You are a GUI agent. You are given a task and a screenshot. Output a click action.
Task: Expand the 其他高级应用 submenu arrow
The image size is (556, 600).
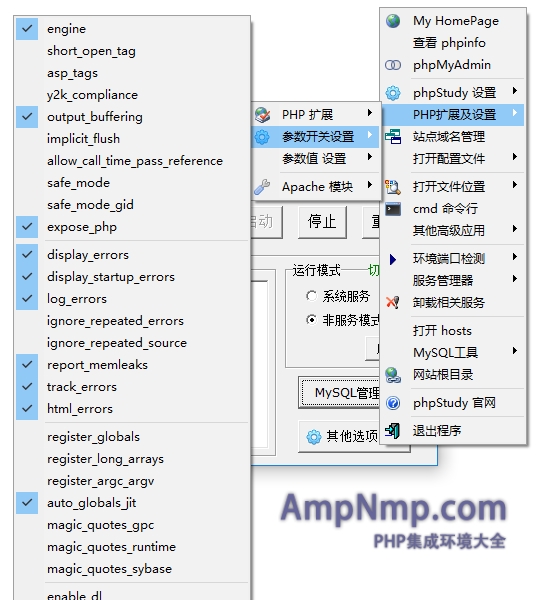(515, 228)
